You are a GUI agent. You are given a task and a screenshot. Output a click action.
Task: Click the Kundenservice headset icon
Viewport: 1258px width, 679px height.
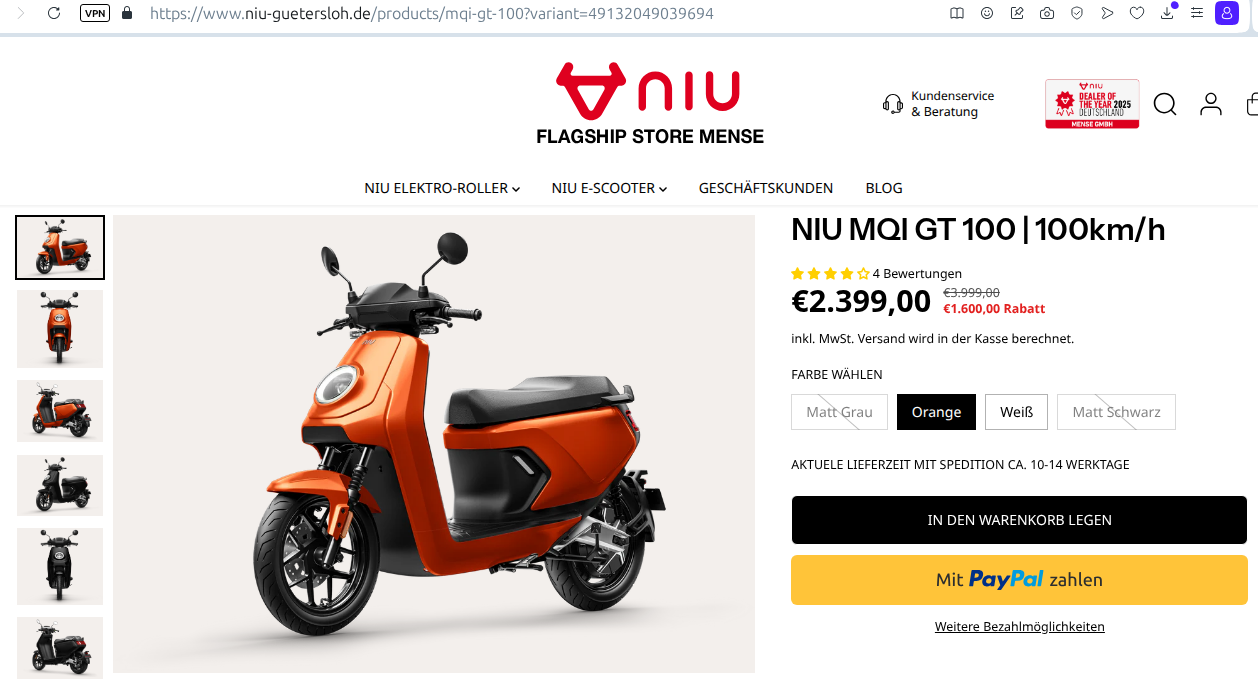click(893, 104)
